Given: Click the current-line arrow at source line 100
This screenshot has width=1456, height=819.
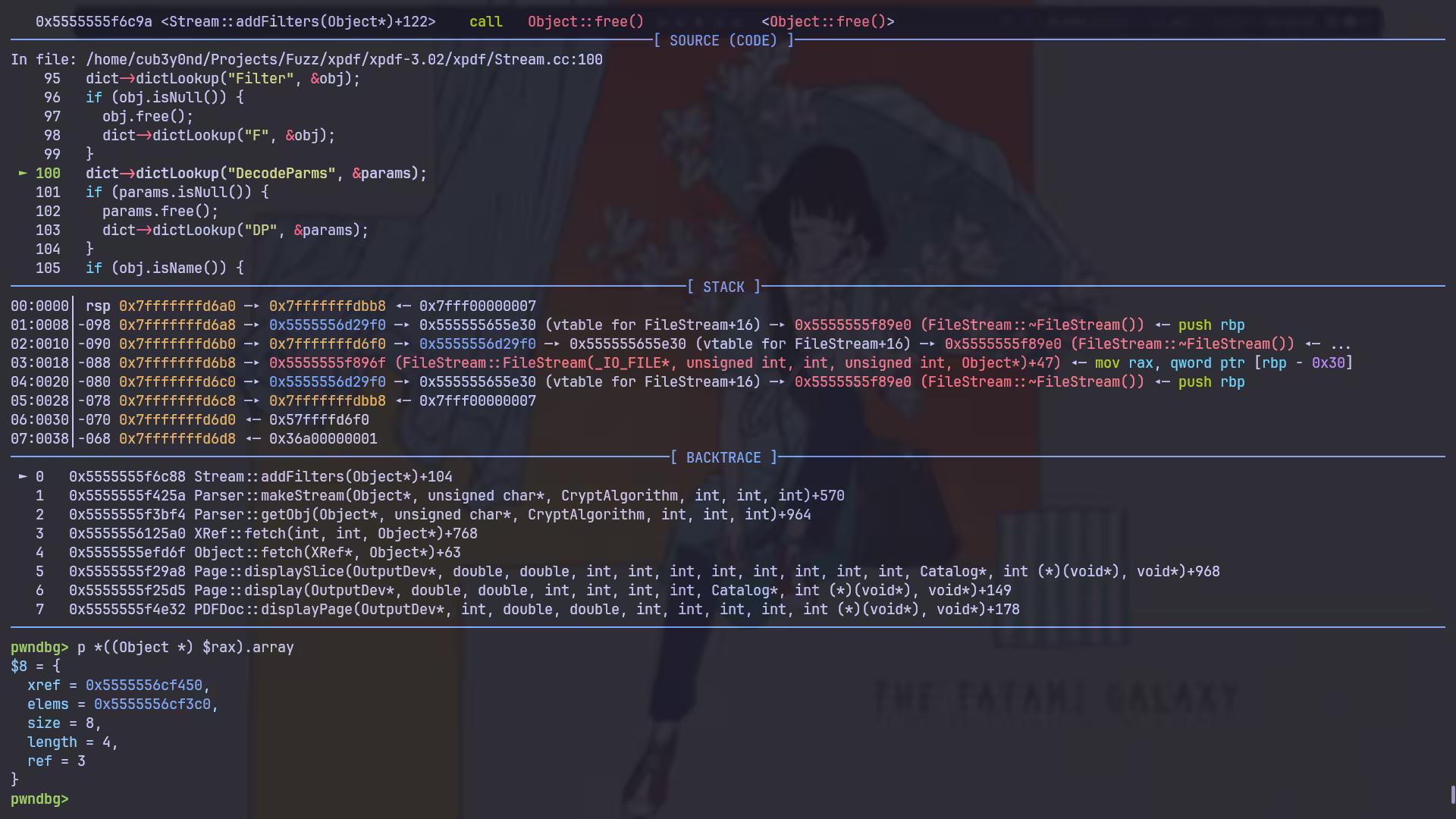Looking at the screenshot, I should [x=22, y=174].
